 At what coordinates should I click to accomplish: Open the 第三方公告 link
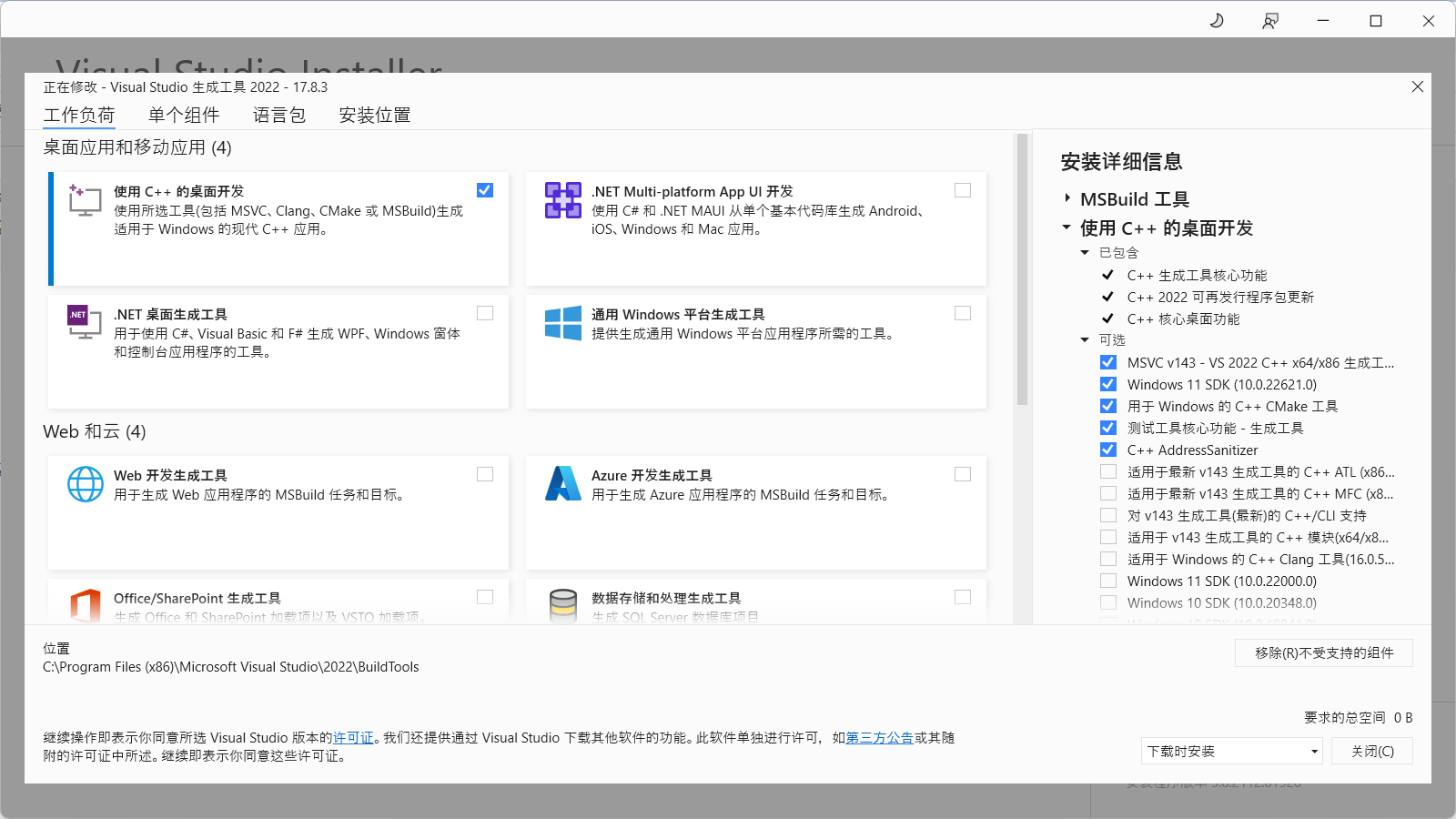pyautogui.click(x=880, y=738)
